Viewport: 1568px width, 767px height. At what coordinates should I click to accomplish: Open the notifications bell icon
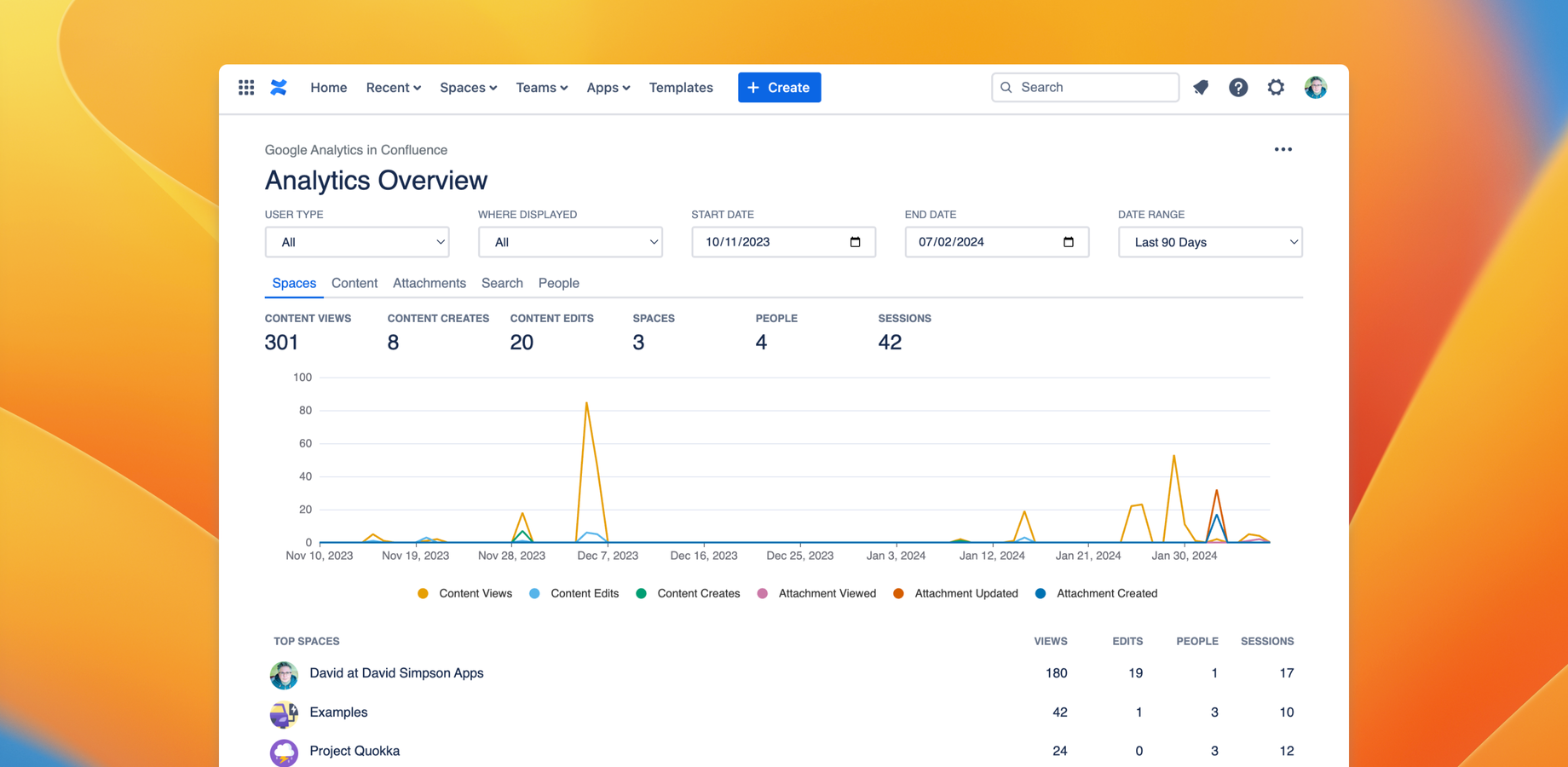(x=1201, y=87)
